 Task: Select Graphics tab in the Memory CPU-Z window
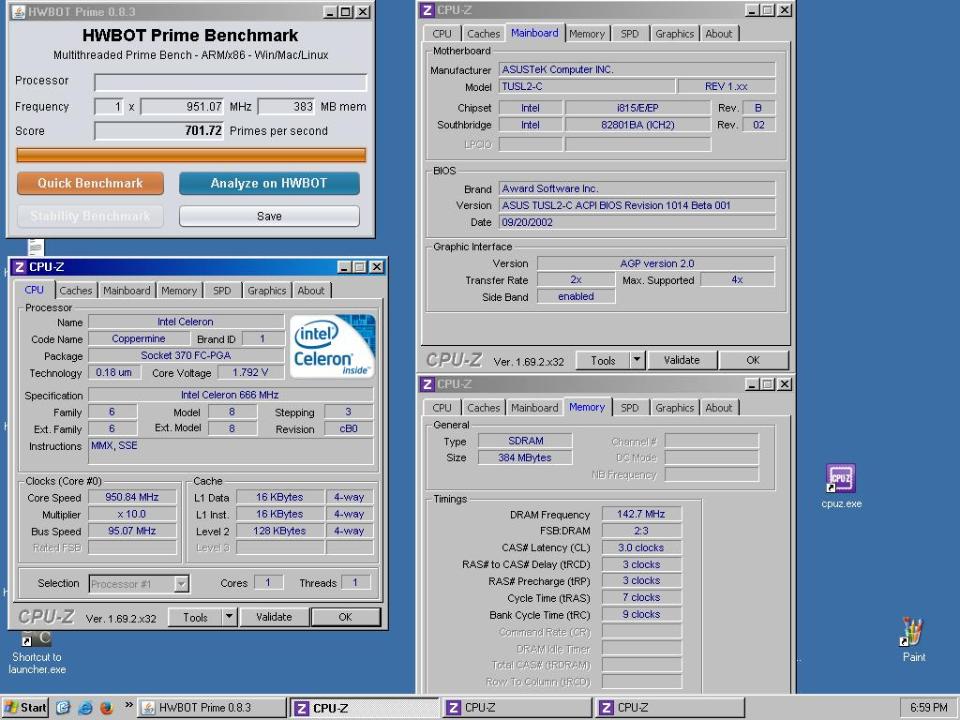[x=674, y=408]
